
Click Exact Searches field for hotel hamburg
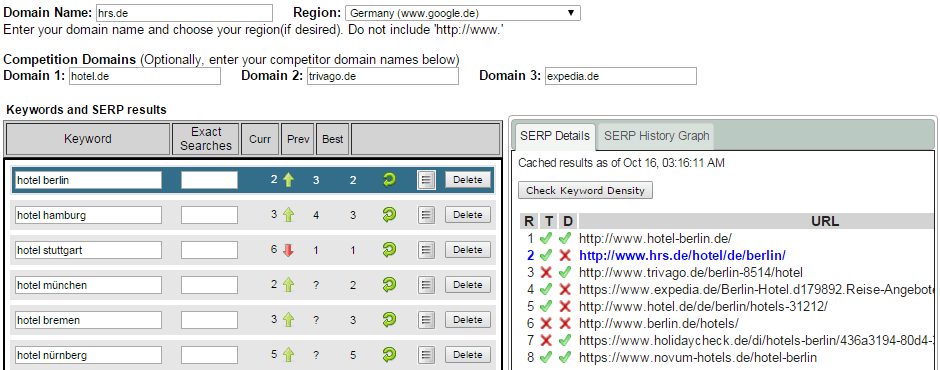[210, 215]
